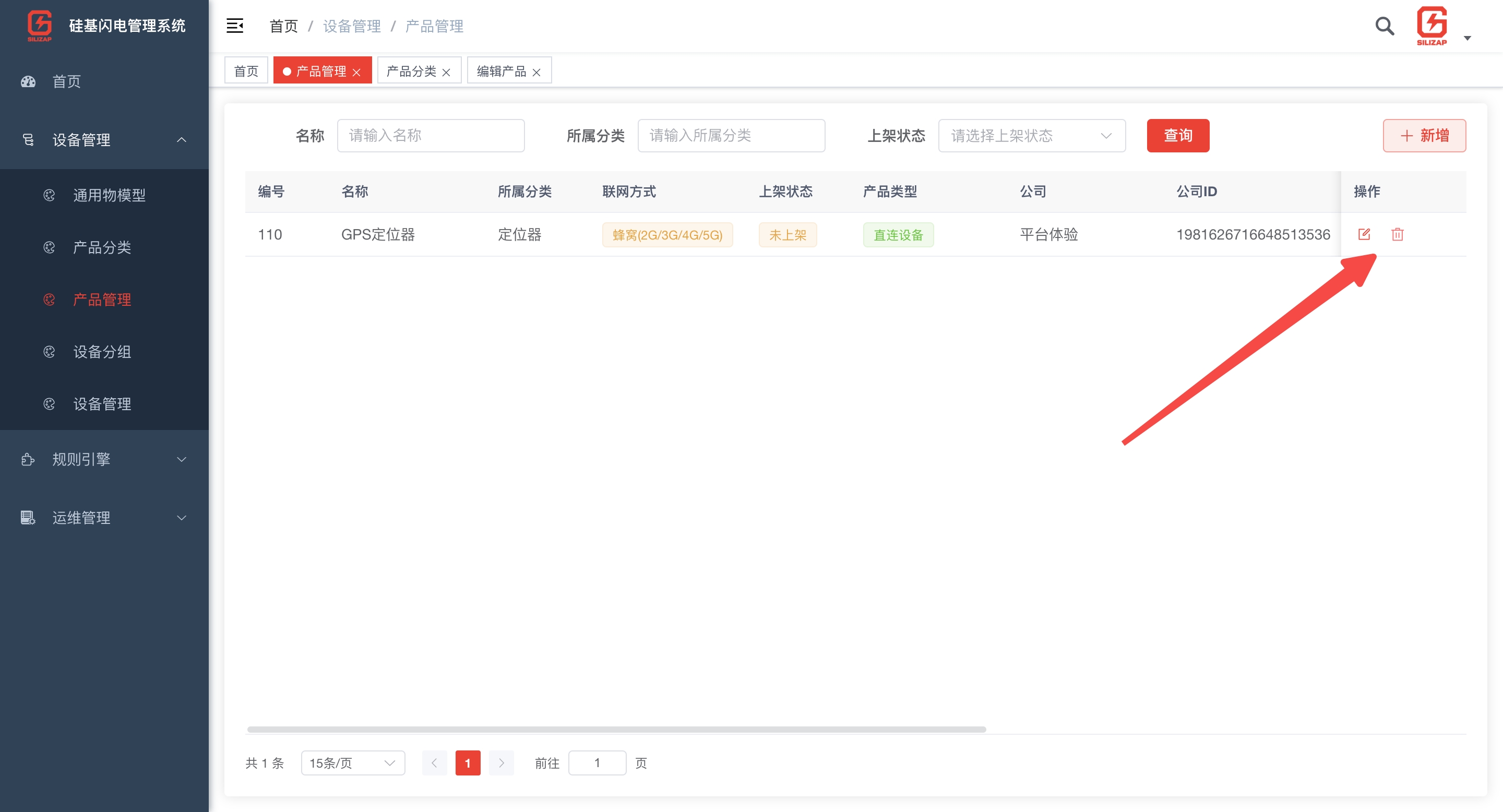Click the 查询 search button

pyautogui.click(x=1178, y=135)
